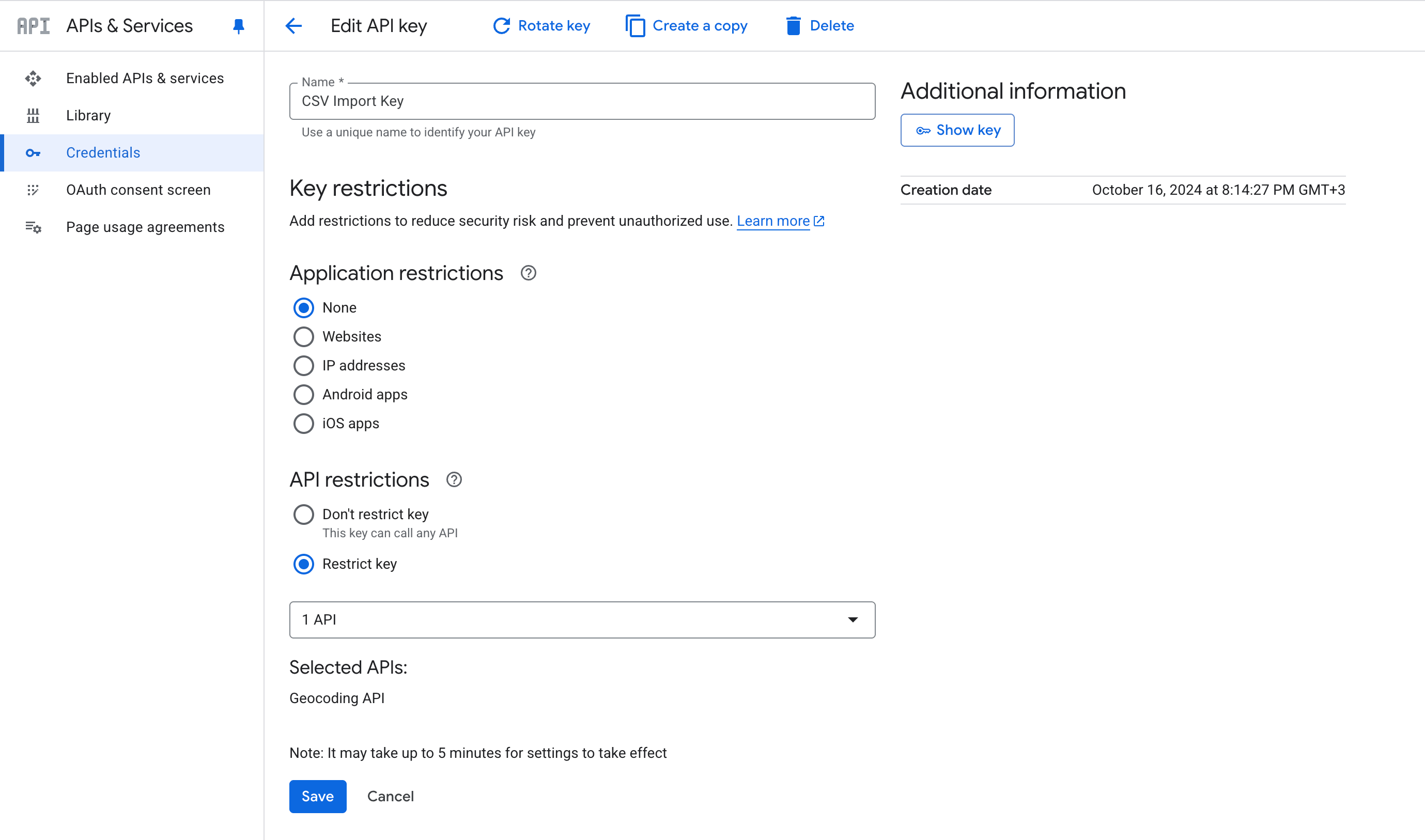The width and height of the screenshot is (1425, 840).
Task: Click Create a copy of the key
Action: 686,25
